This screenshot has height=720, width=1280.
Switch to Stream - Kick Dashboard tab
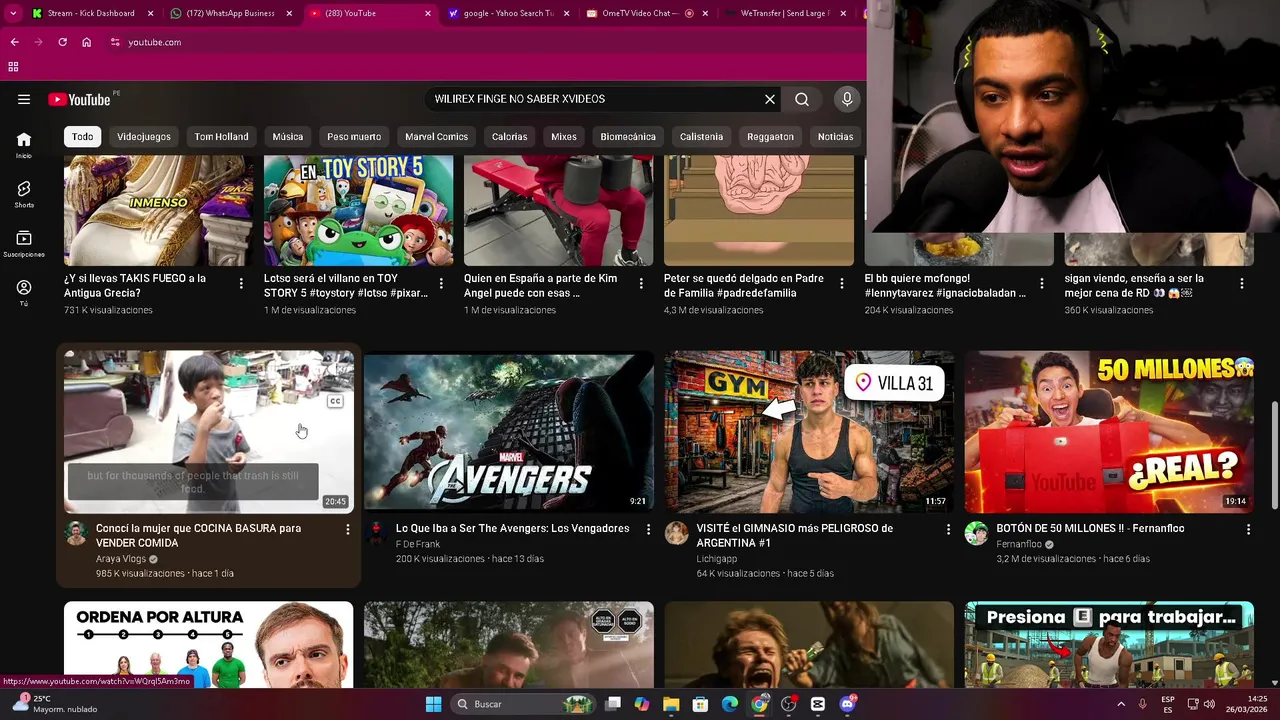click(x=91, y=13)
